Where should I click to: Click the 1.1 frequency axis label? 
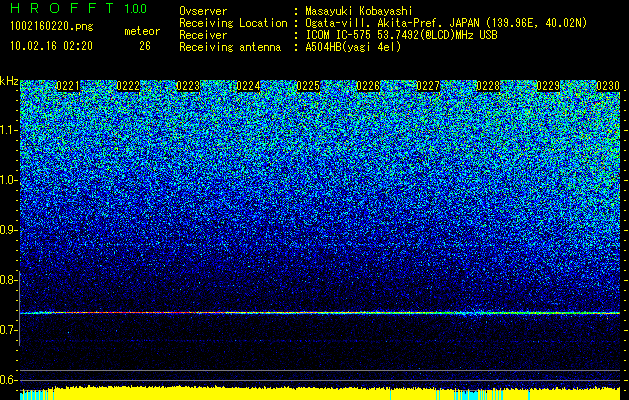9,130
